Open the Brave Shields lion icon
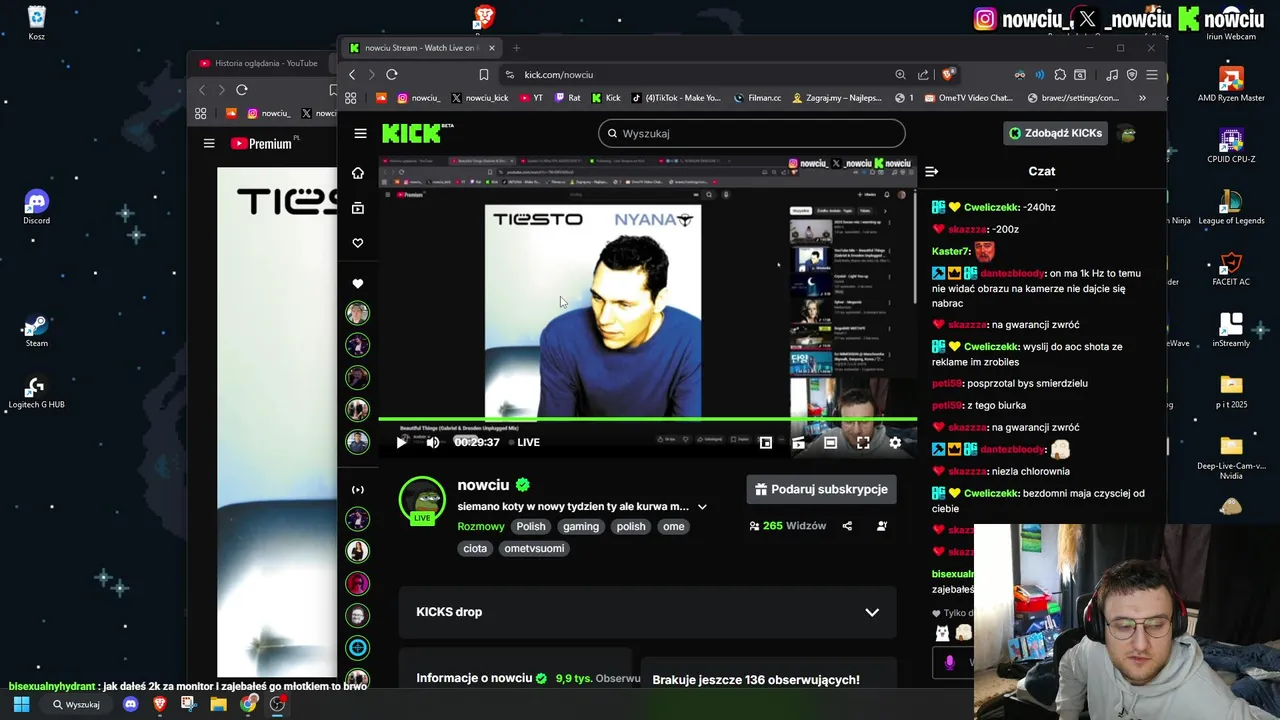This screenshot has width=1280, height=720. (x=948, y=74)
